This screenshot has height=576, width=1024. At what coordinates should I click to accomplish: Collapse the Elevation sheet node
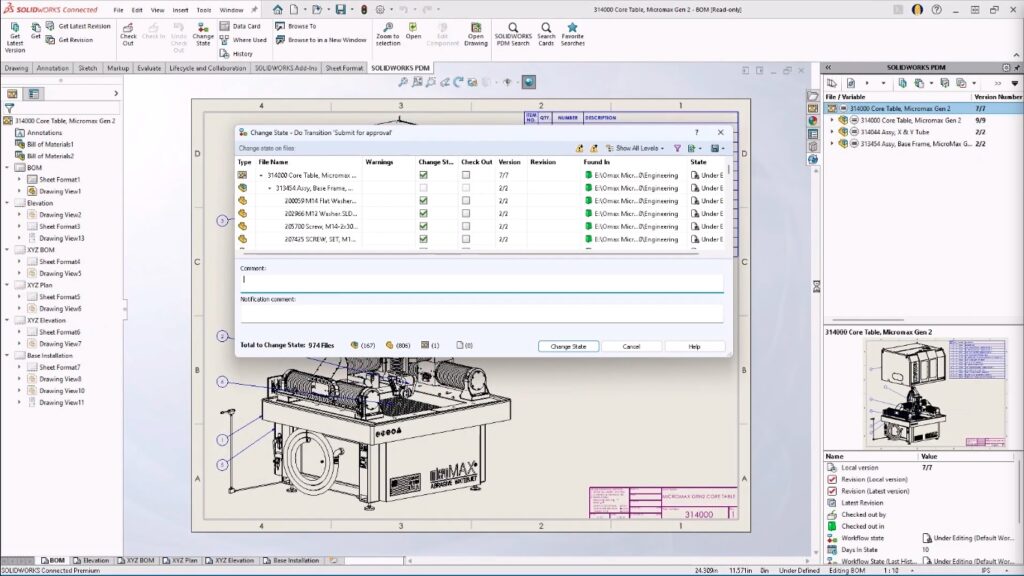tap(7, 203)
